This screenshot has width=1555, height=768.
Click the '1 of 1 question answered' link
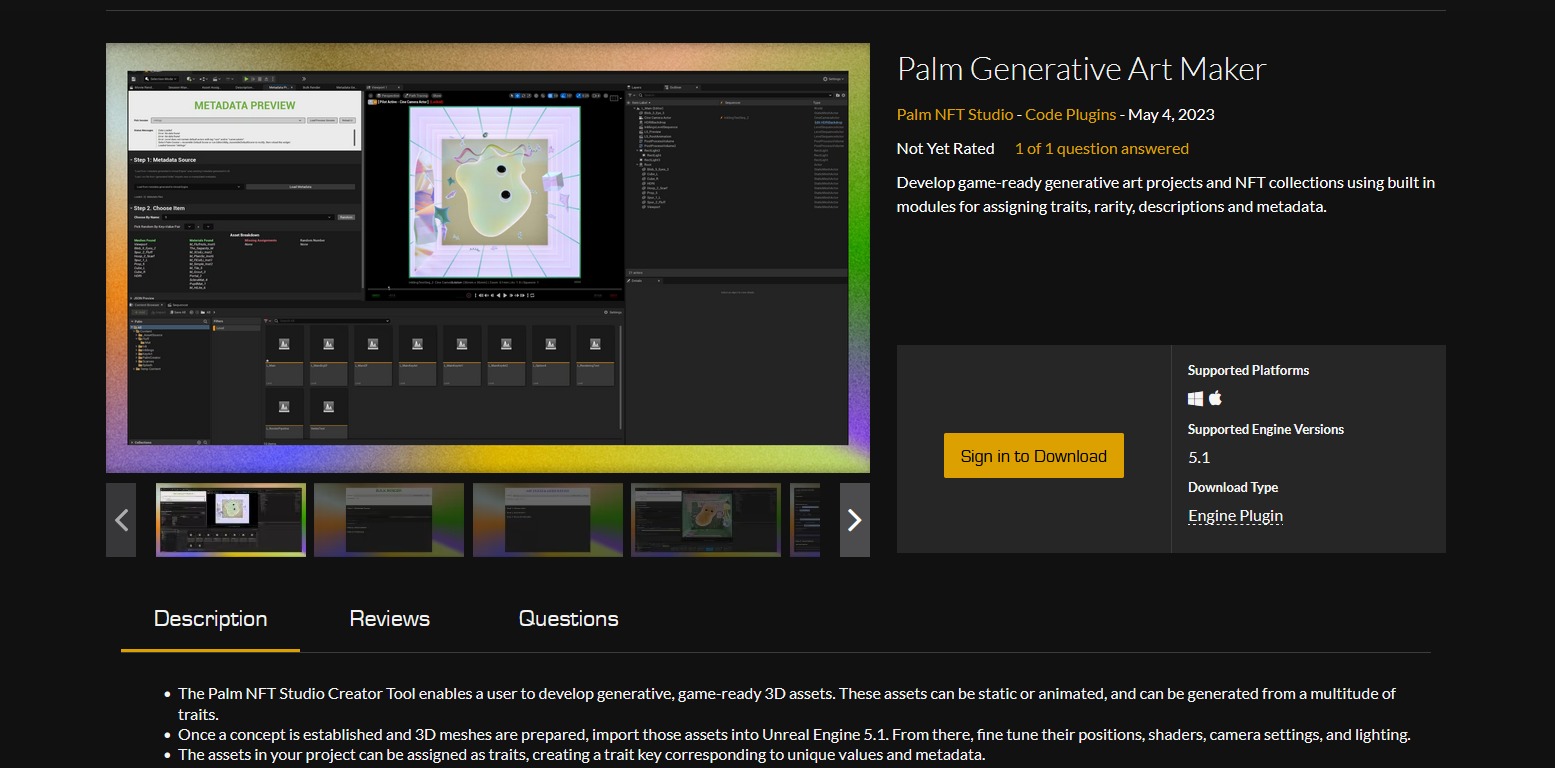tap(1101, 148)
